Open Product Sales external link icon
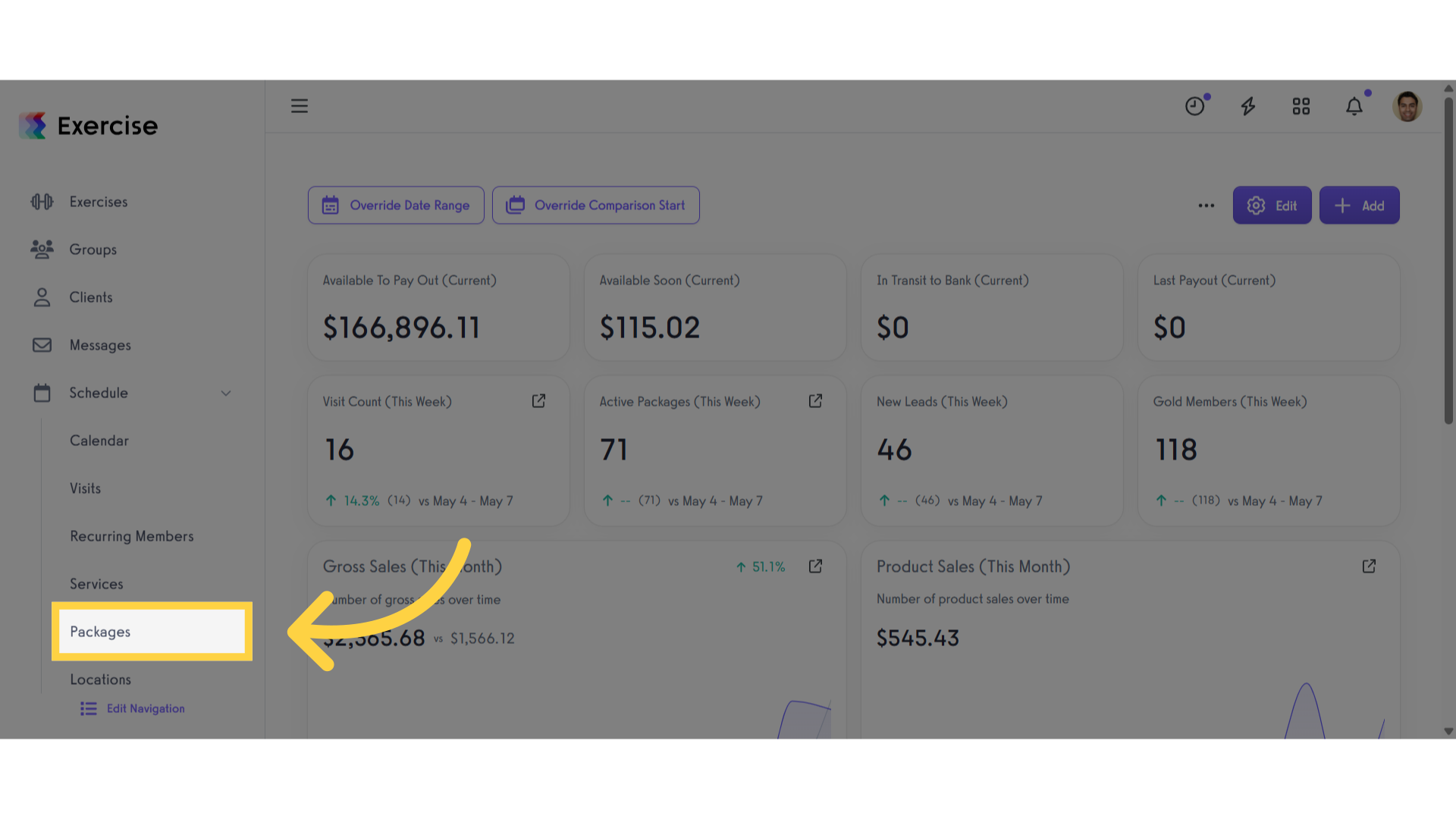Image resolution: width=1456 pixels, height=819 pixels. pyautogui.click(x=1369, y=566)
